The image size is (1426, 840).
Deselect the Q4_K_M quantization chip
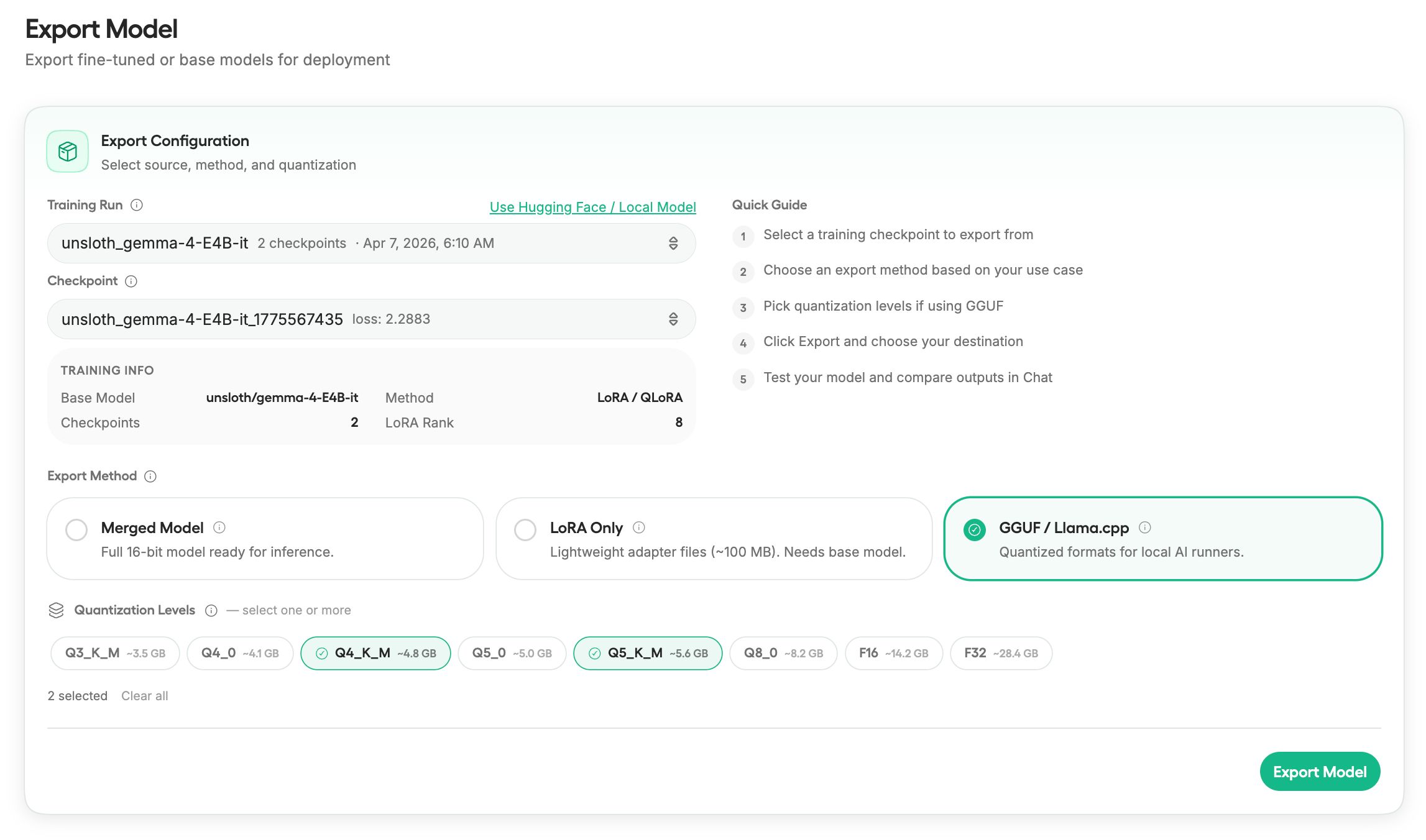(x=375, y=654)
